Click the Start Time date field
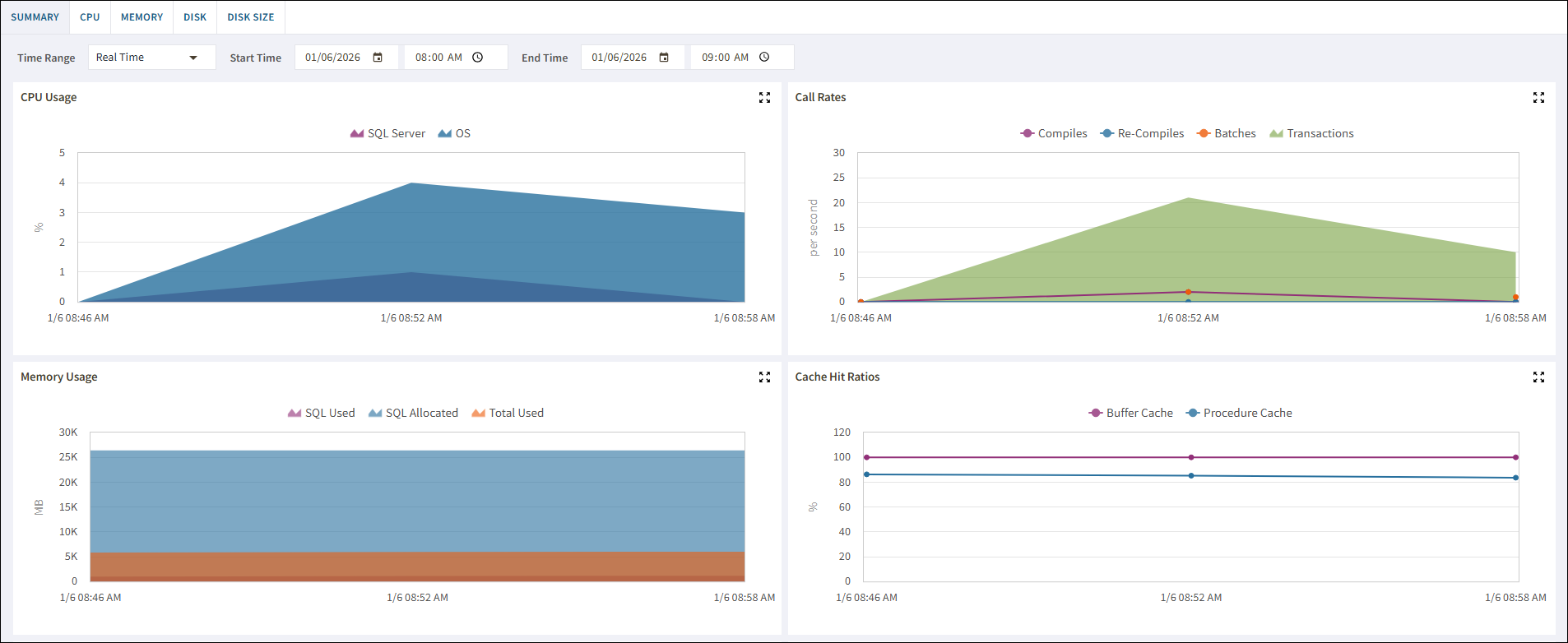 [332, 58]
